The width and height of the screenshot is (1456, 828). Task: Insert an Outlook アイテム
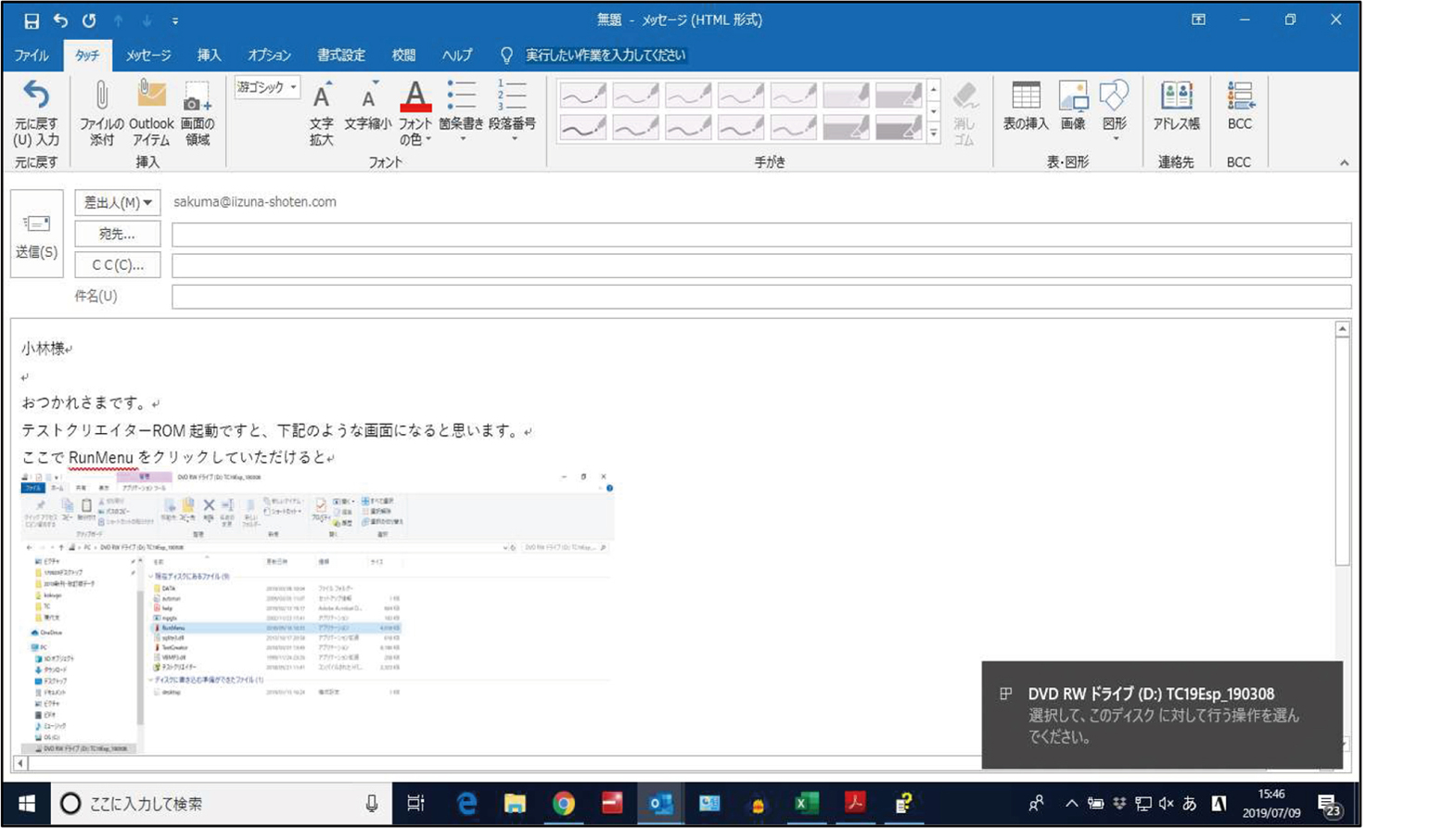pyautogui.click(x=150, y=96)
